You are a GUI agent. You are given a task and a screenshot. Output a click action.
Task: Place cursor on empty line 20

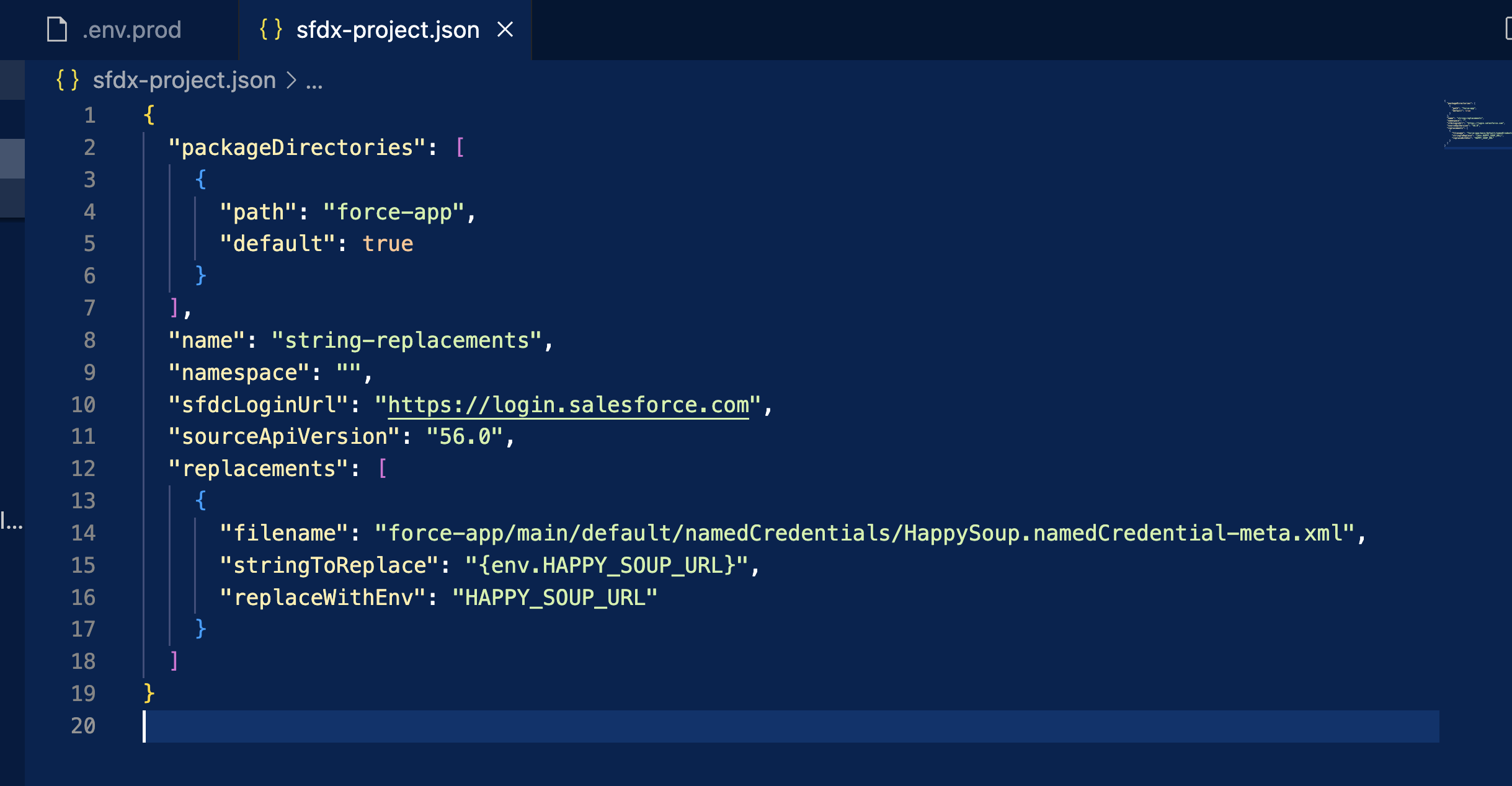pyautogui.click(x=791, y=726)
